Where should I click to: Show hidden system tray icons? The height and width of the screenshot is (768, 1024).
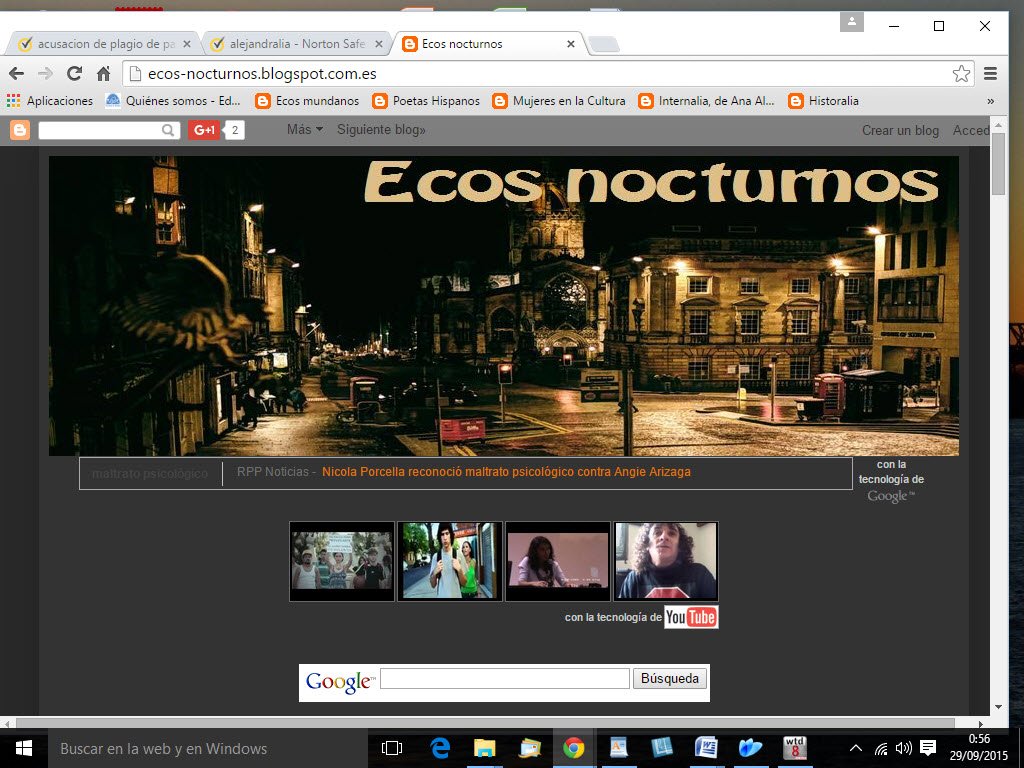click(x=856, y=748)
